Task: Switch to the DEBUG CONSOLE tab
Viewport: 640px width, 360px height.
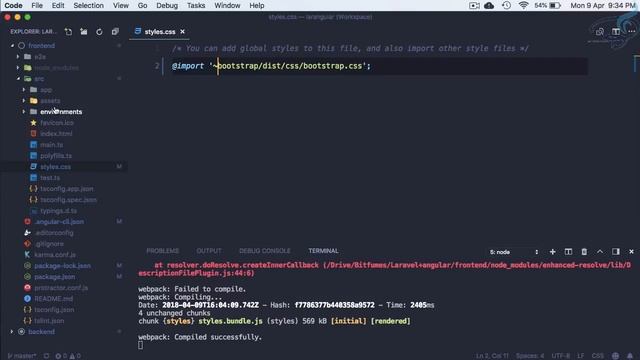Action: [264, 251]
